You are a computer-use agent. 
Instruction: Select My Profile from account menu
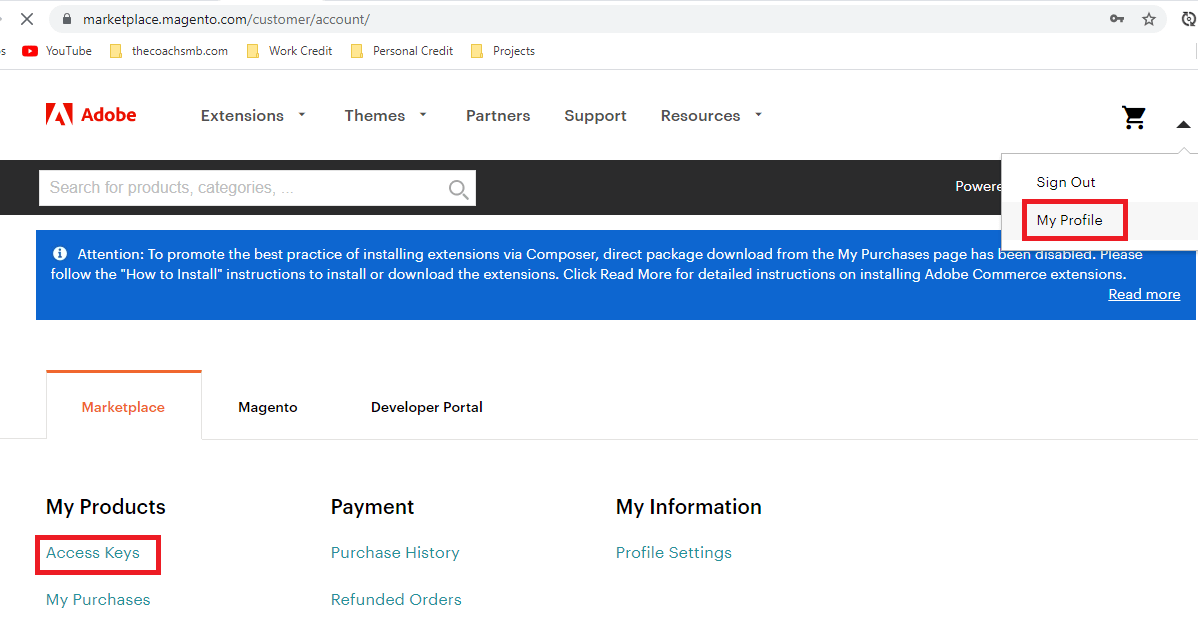(1070, 220)
